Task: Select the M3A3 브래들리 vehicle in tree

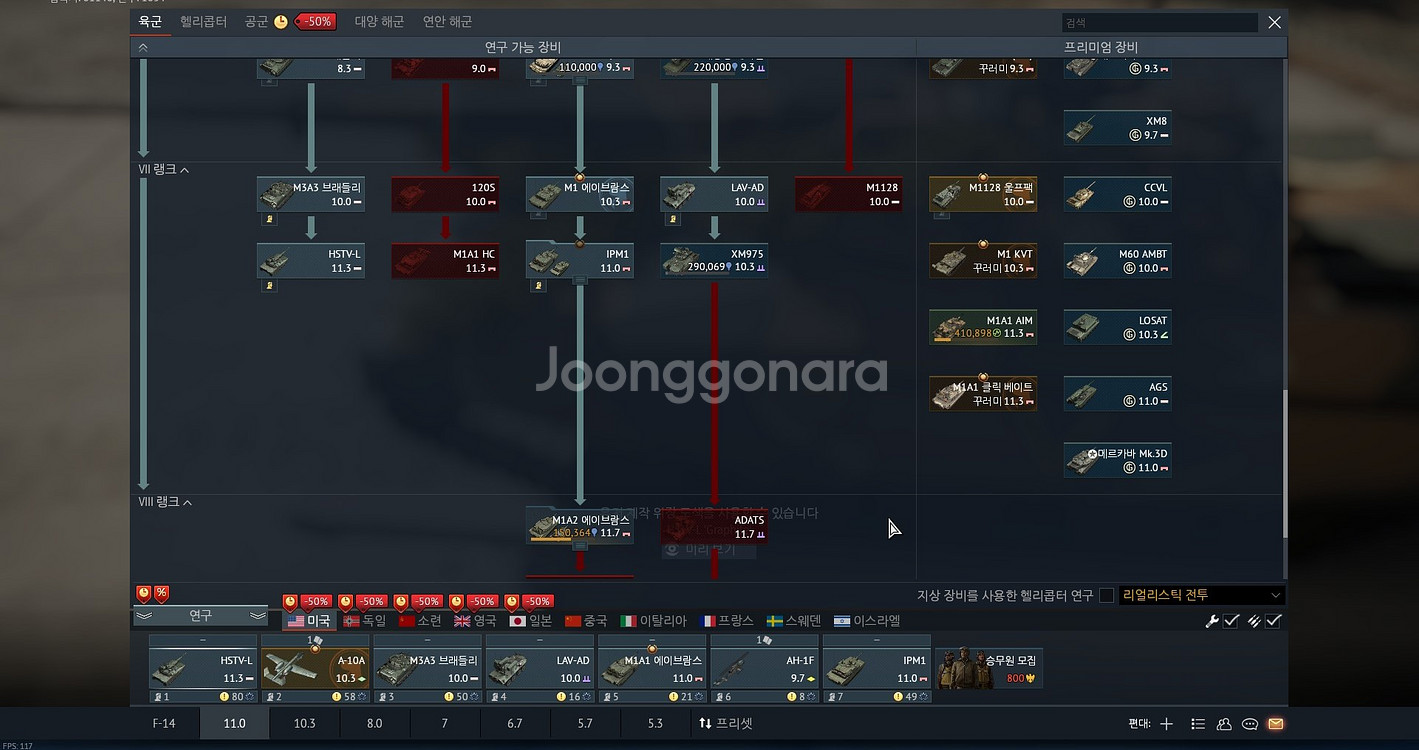Action: click(x=311, y=194)
